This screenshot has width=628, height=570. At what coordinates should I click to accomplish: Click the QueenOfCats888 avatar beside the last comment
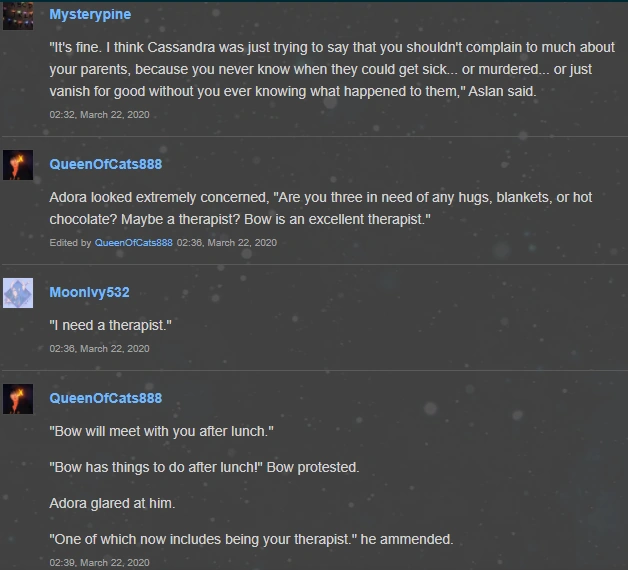click(18, 399)
